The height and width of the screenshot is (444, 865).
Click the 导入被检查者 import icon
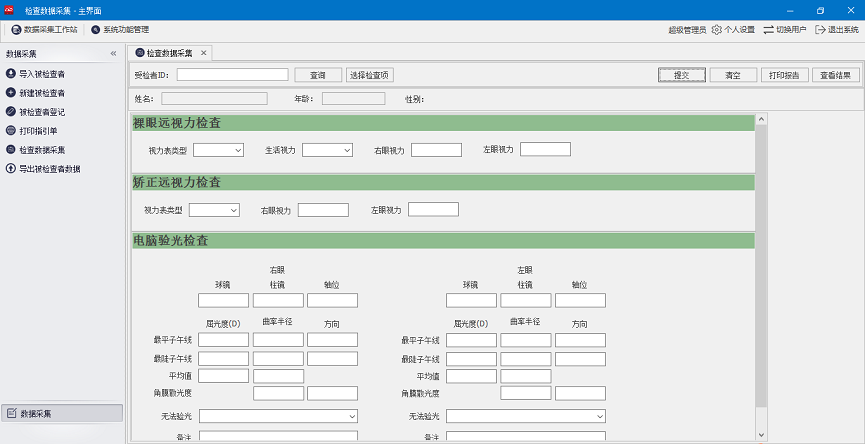coord(11,74)
